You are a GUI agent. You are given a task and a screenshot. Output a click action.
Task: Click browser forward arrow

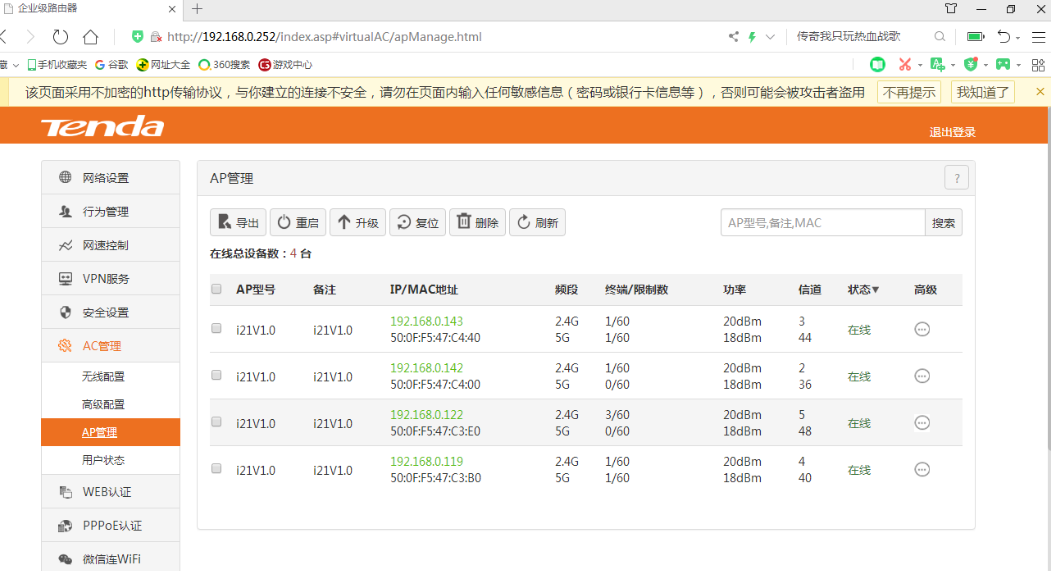click(31, 37)
